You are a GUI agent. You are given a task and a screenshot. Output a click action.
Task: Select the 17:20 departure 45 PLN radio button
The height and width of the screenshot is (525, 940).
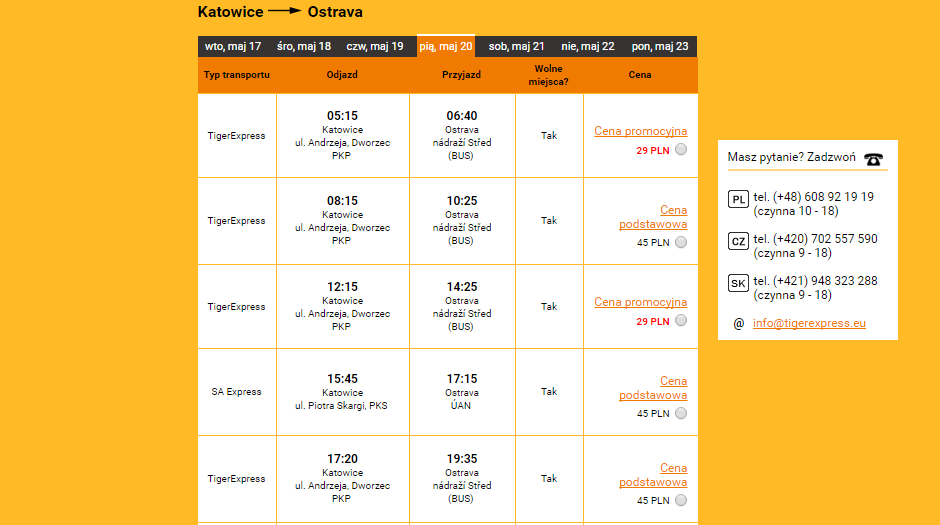click(x=681, y=500)
